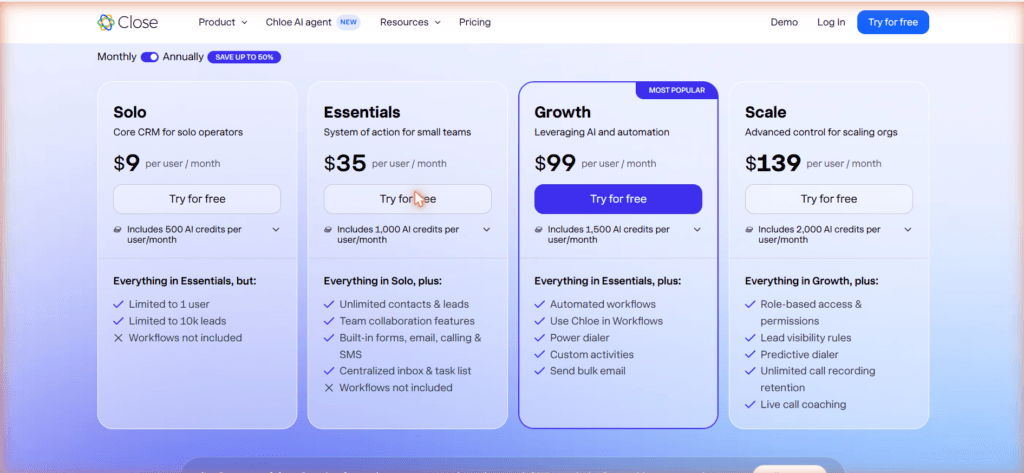Image resolution: width=1024 pixels, height=473 pixels.
Task: Open the Close logo homepage link
Action: pos(127,22)
